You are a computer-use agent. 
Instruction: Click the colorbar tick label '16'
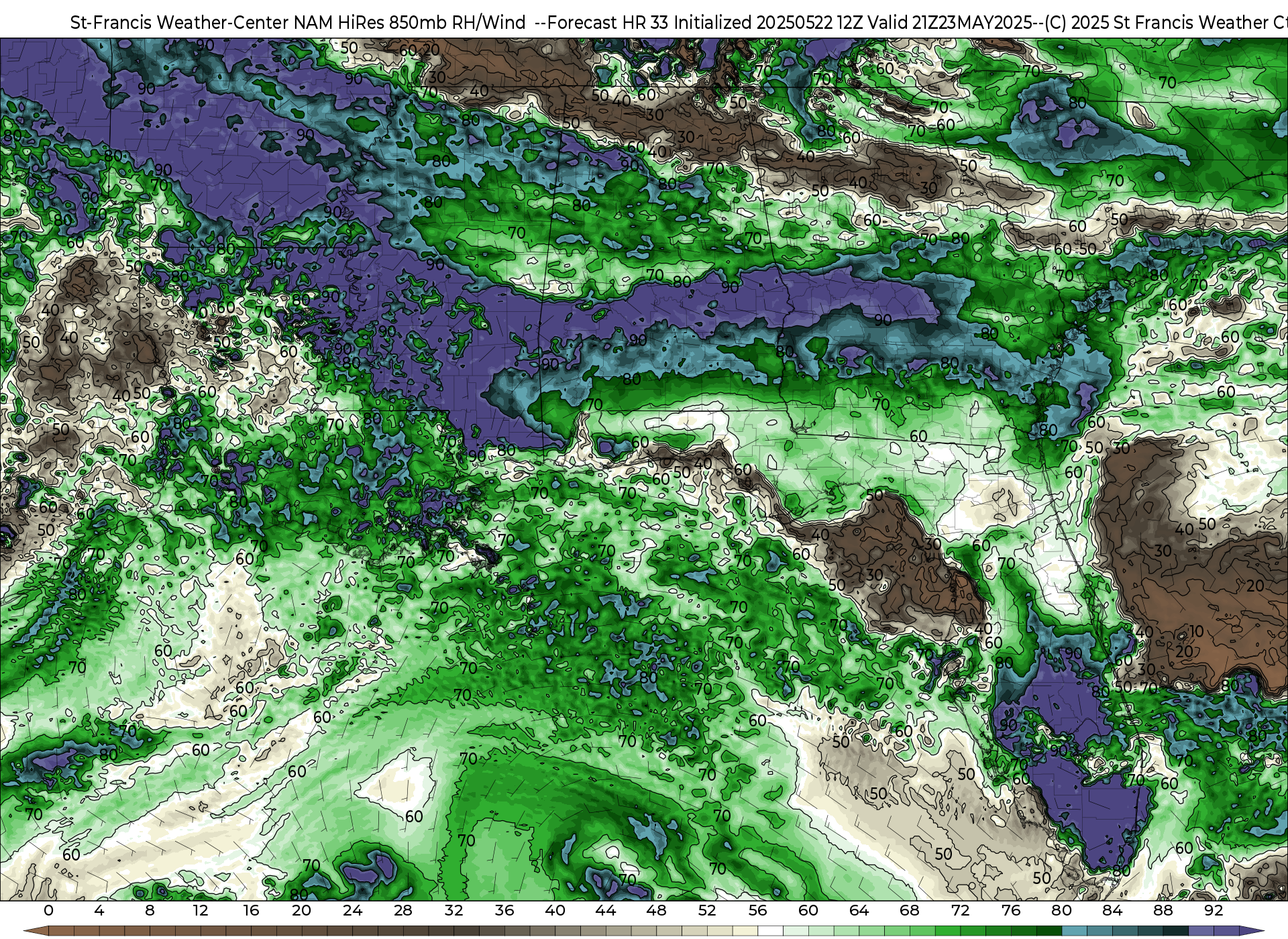coord(251,910)
